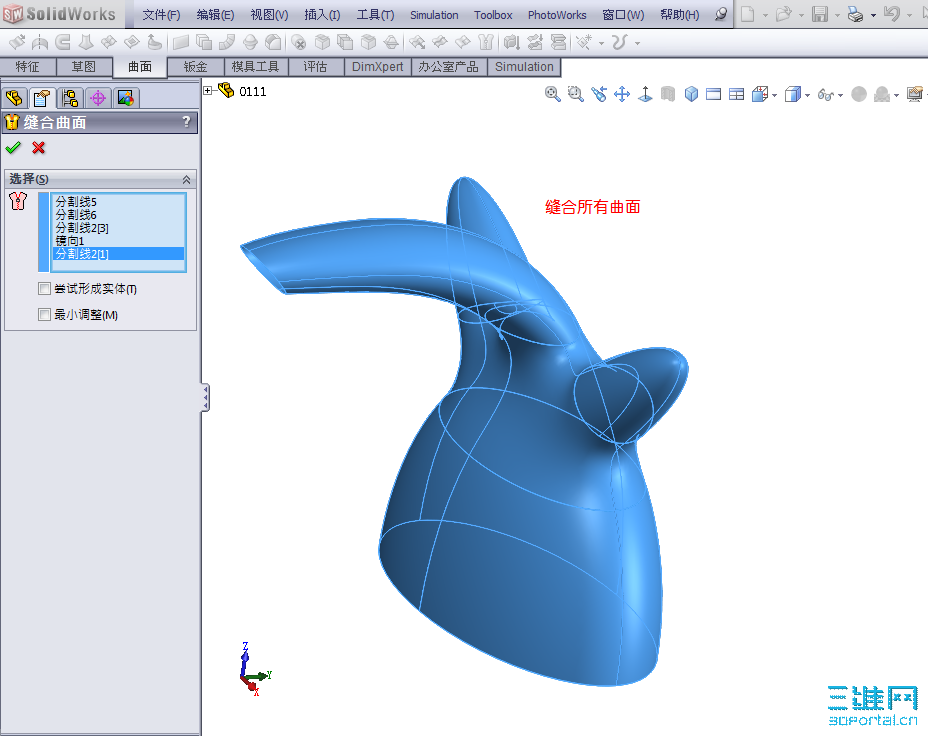Click Zoom to Area icon
Image resolution: width=928 pixels, height=736 pixels.
[x=575, y=94]
